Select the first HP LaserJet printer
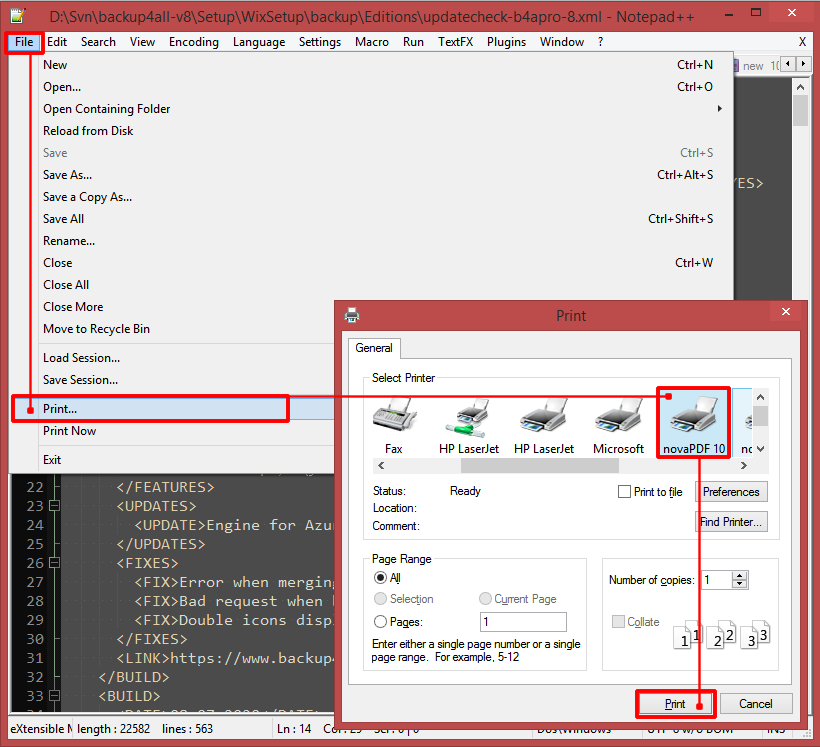Viewport: 820px width, 747px height. point(469,426)
